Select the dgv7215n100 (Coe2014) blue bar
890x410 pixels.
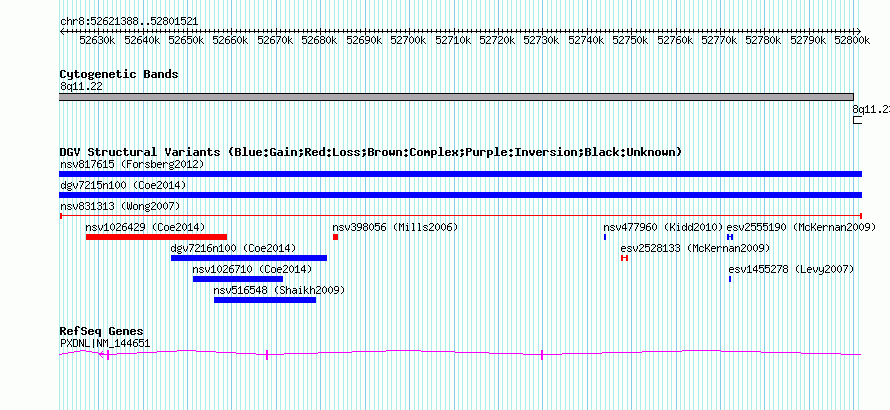[460, 195]
